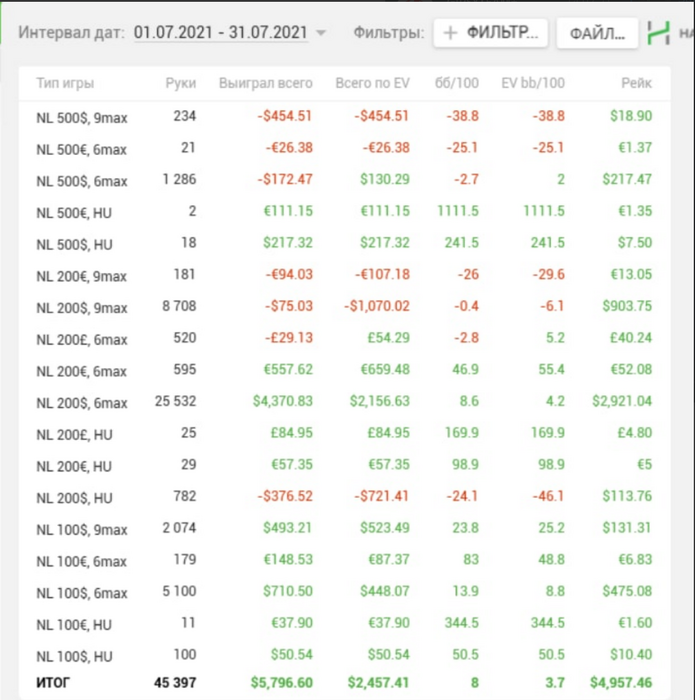Select the NL 100$, 9max row
Viewport: 695px width, 700px height.
coord(344,528)
